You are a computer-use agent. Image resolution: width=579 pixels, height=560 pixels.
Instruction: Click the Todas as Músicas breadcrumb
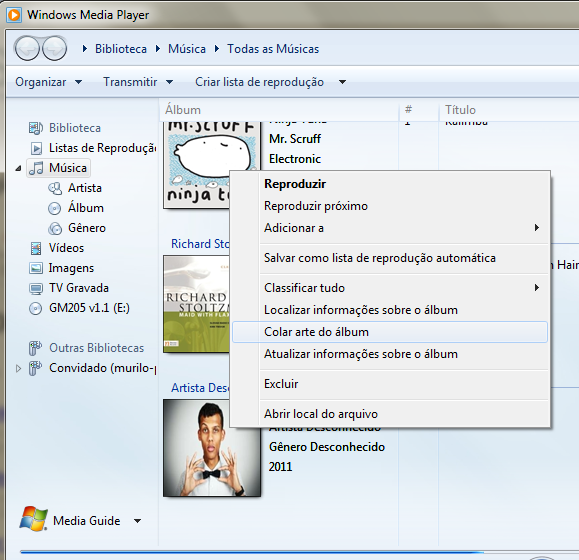tap(273, 49)
